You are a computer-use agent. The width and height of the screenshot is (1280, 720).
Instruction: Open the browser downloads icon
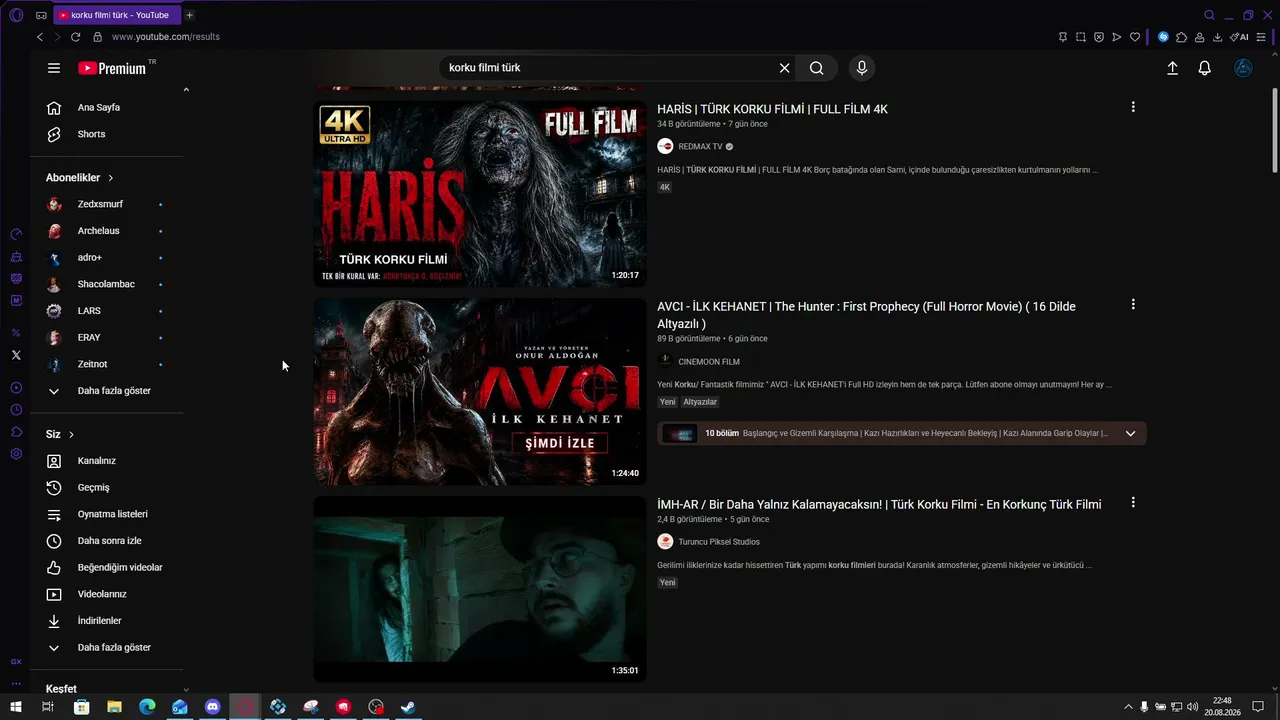coord(1218,37)
